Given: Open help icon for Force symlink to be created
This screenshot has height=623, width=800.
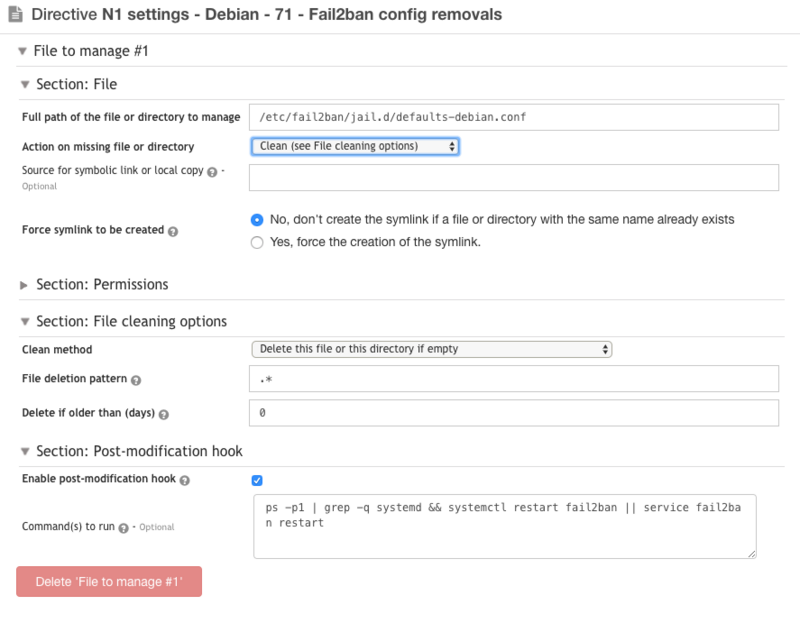Looking at the screenshot, I should tap(173, 232).
